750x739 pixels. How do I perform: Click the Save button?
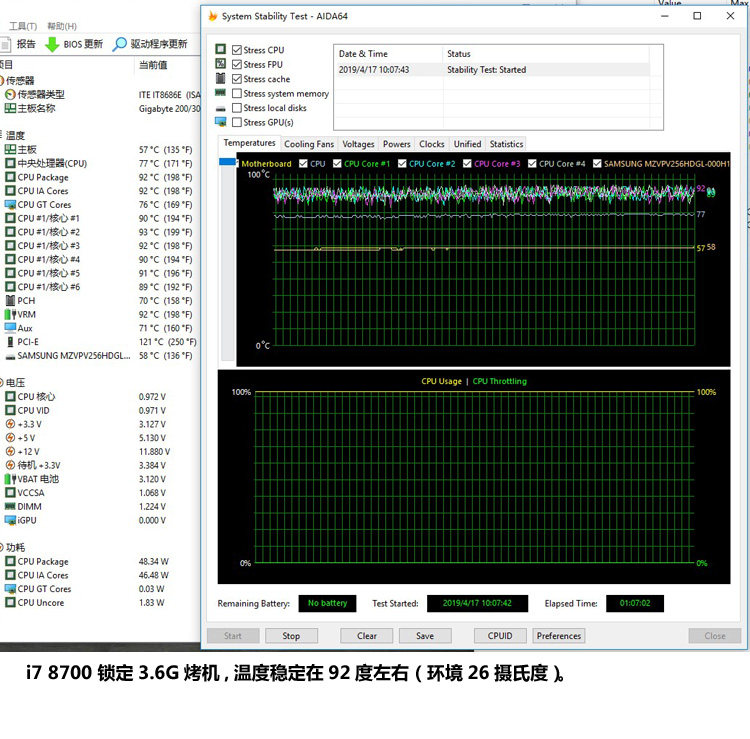(425, 636)
